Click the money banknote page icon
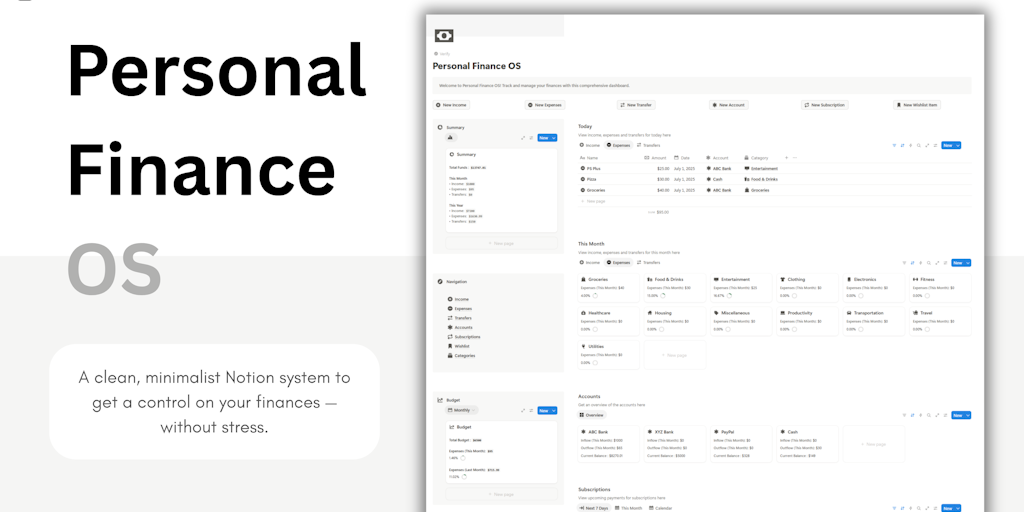Image resolution: width=1024 pixels, height=512 pixels. 444,35
